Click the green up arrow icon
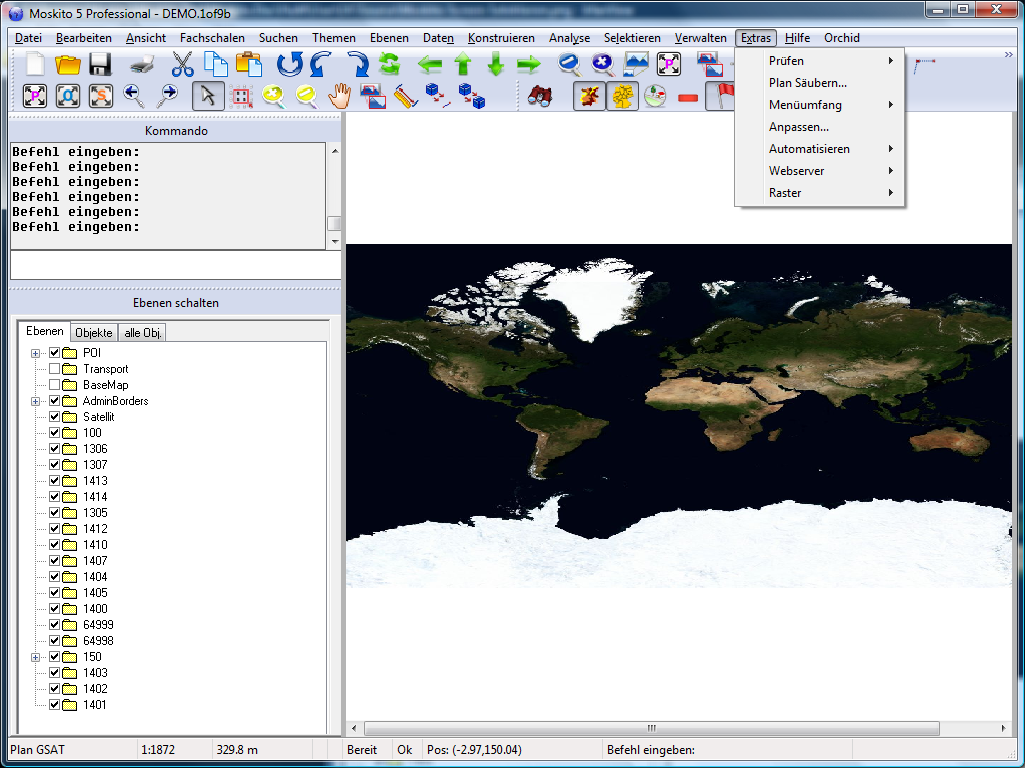Image resolution: width=1025 pixels, height=768 pixels. [x=463, y=65]
